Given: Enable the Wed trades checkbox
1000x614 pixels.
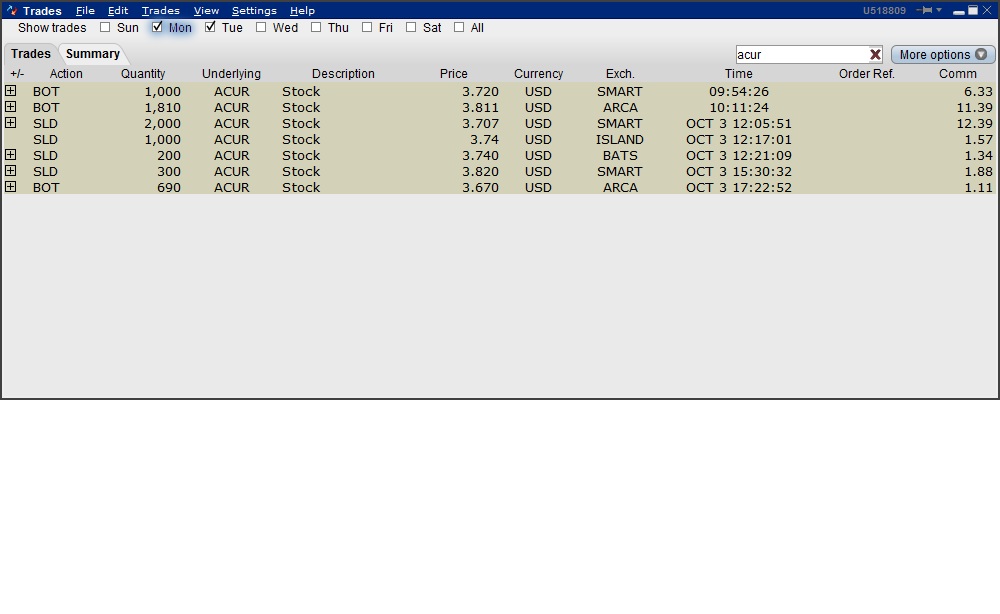Looking at the screenshot, I should tap(261, 27).
